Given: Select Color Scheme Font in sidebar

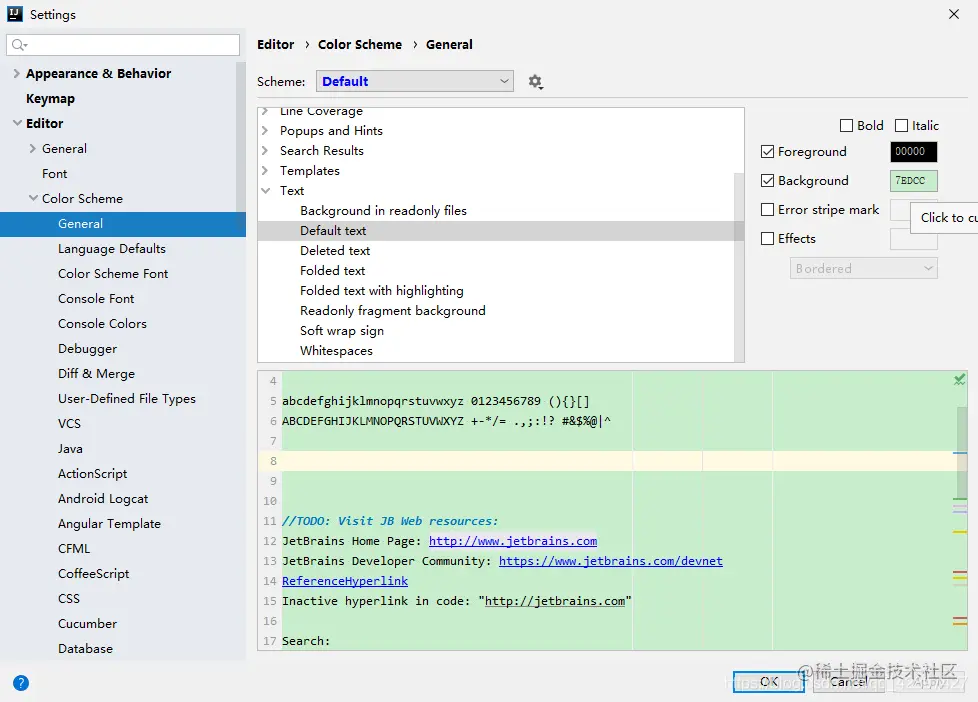Looking at the screenshot, I should [x=113, y=273].
